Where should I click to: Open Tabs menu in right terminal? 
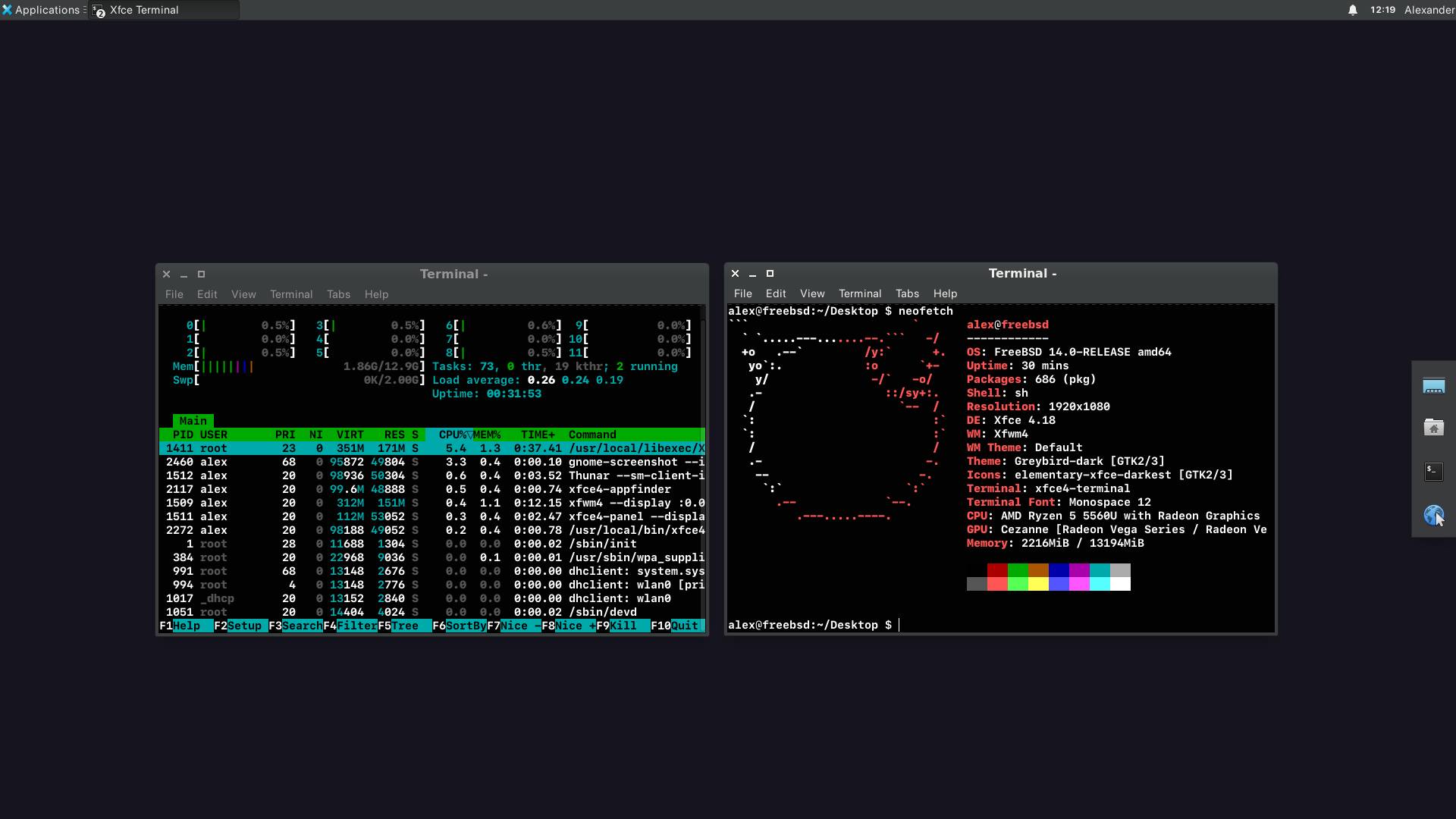(906, 293)
